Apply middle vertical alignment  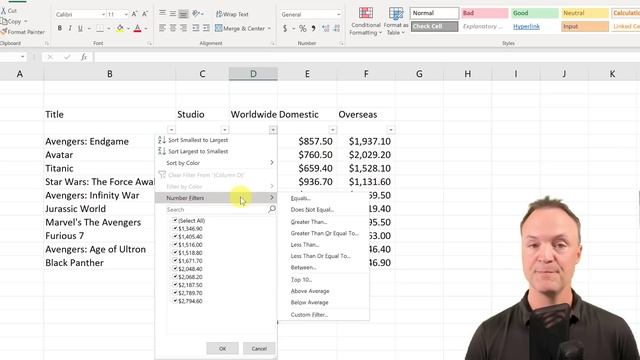point(173,13)
